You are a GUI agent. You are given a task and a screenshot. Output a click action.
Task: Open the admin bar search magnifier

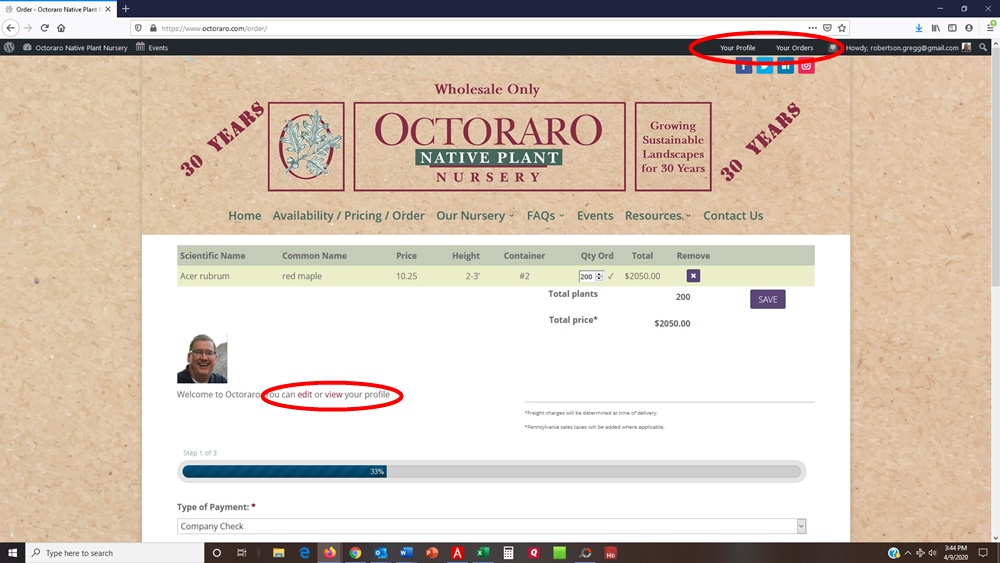click(983, 47)
